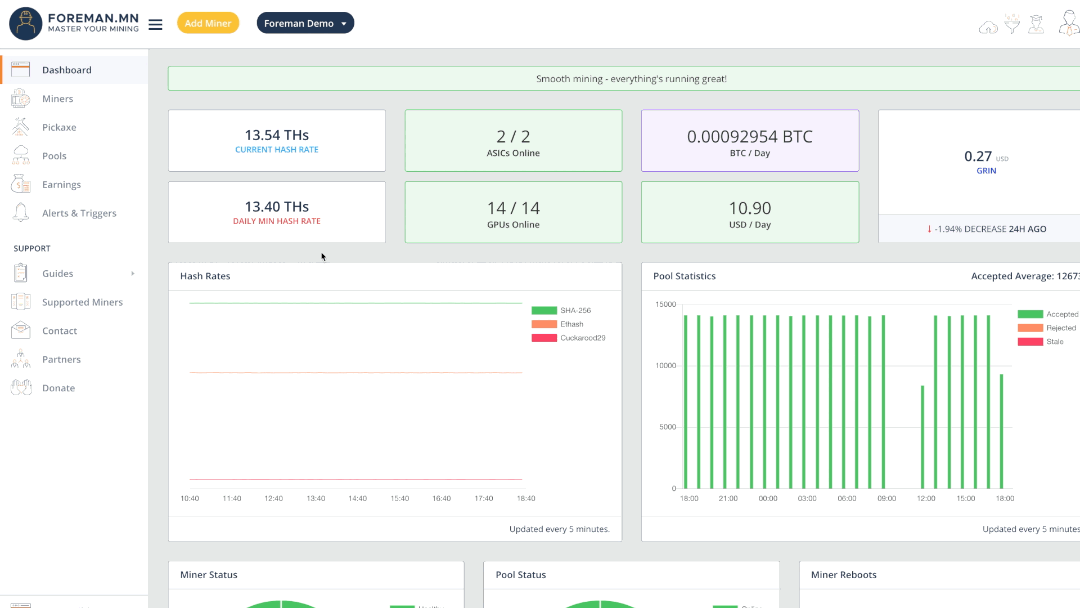Click the Hash Rates panel title

pyautogui.click(x=205, y=276)
